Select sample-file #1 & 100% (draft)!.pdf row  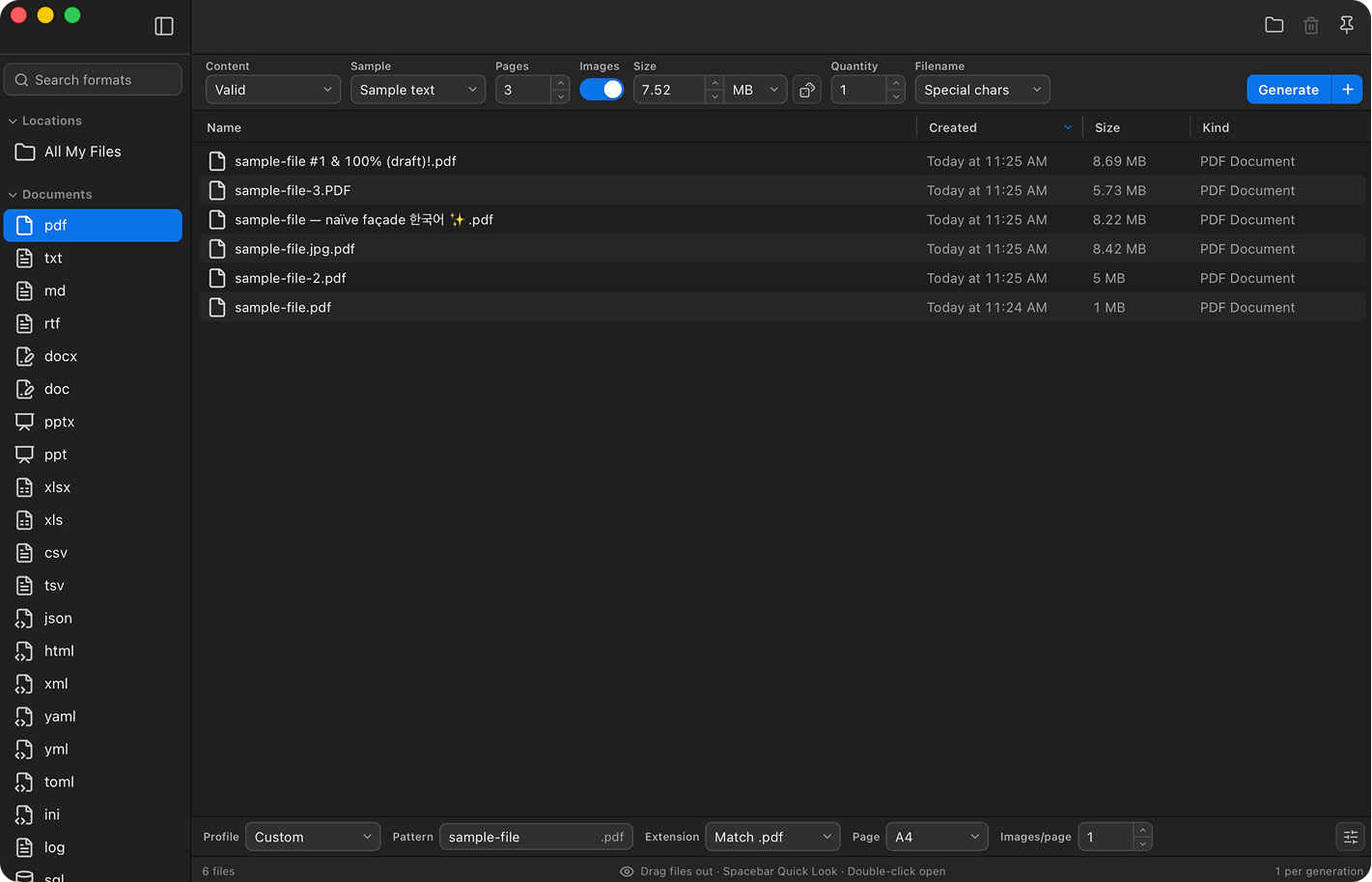click(x=782, y=161)
